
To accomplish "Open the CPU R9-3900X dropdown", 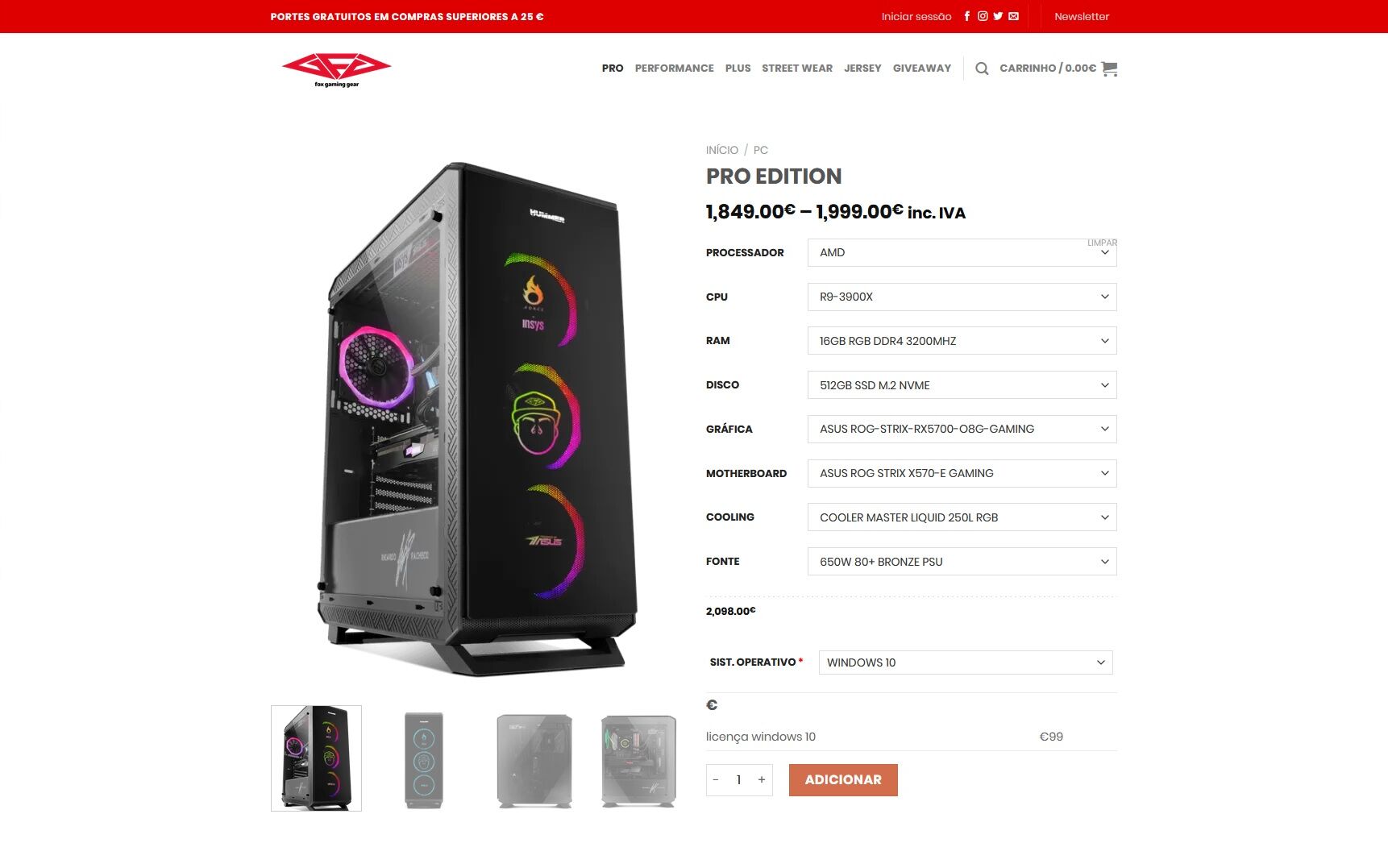I will (962, 297).
